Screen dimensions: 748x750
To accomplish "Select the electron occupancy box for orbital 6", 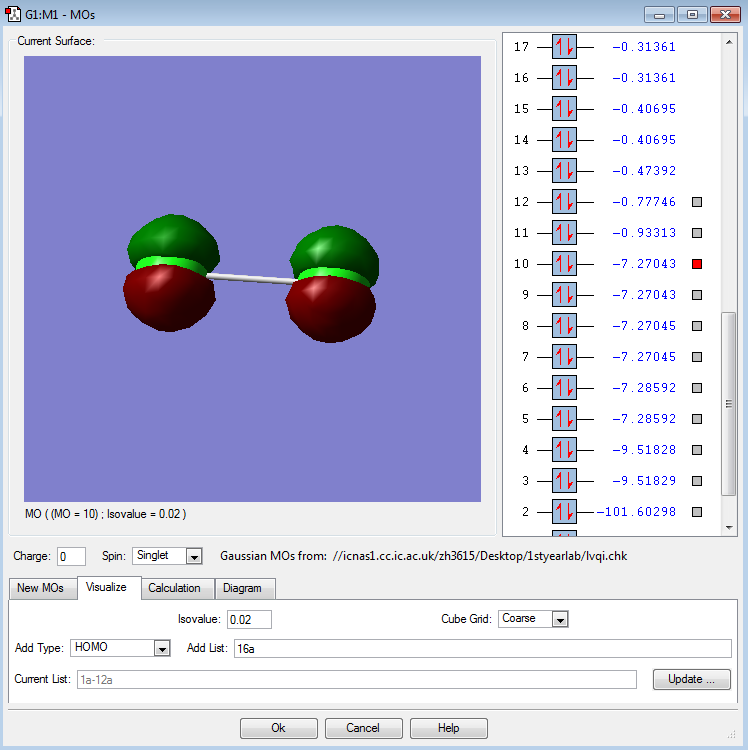I will pyautogui.click(x=564, y=388).
